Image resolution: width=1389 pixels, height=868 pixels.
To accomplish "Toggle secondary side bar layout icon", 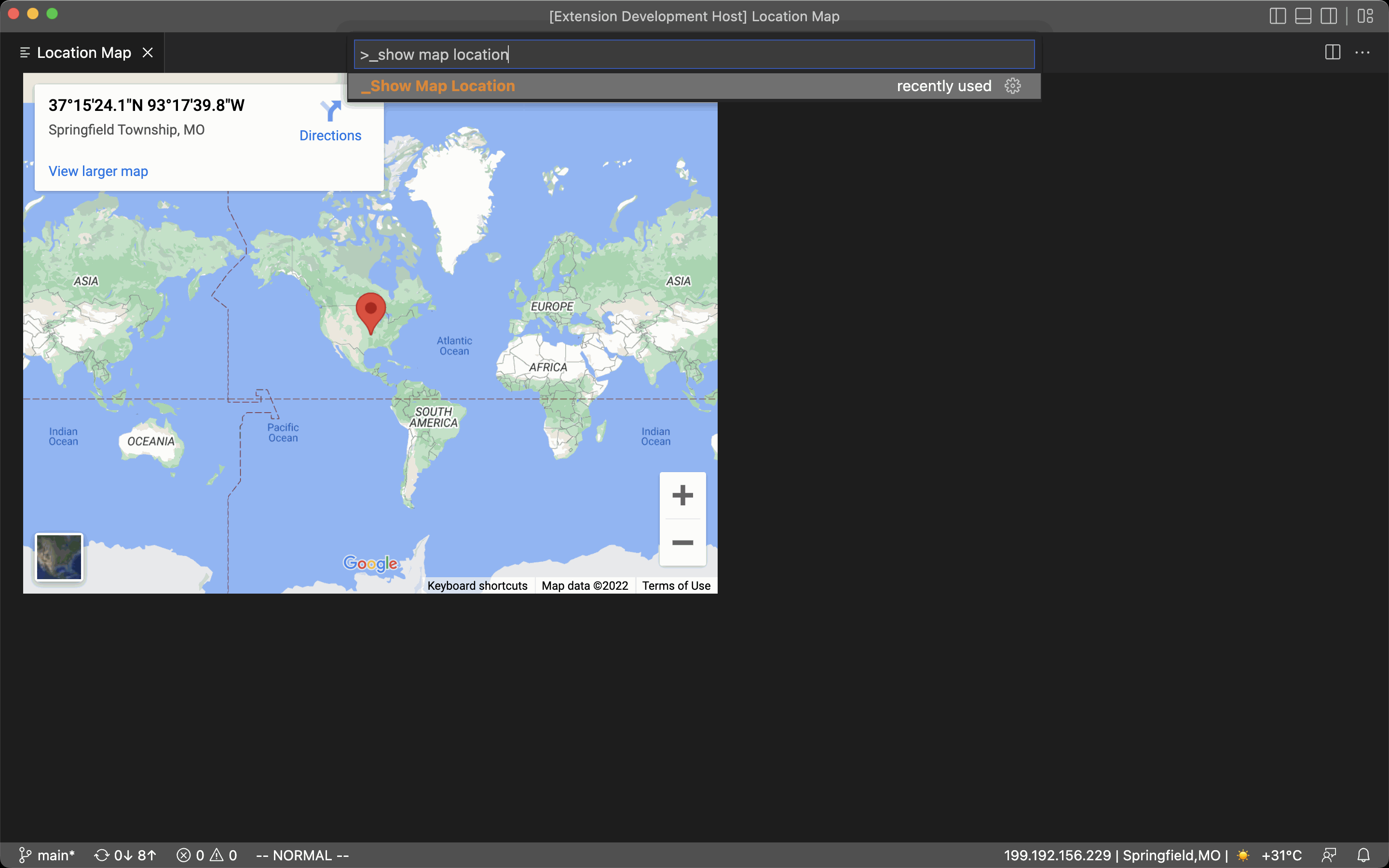I will pyautogui.click(x=1328, y=16).
